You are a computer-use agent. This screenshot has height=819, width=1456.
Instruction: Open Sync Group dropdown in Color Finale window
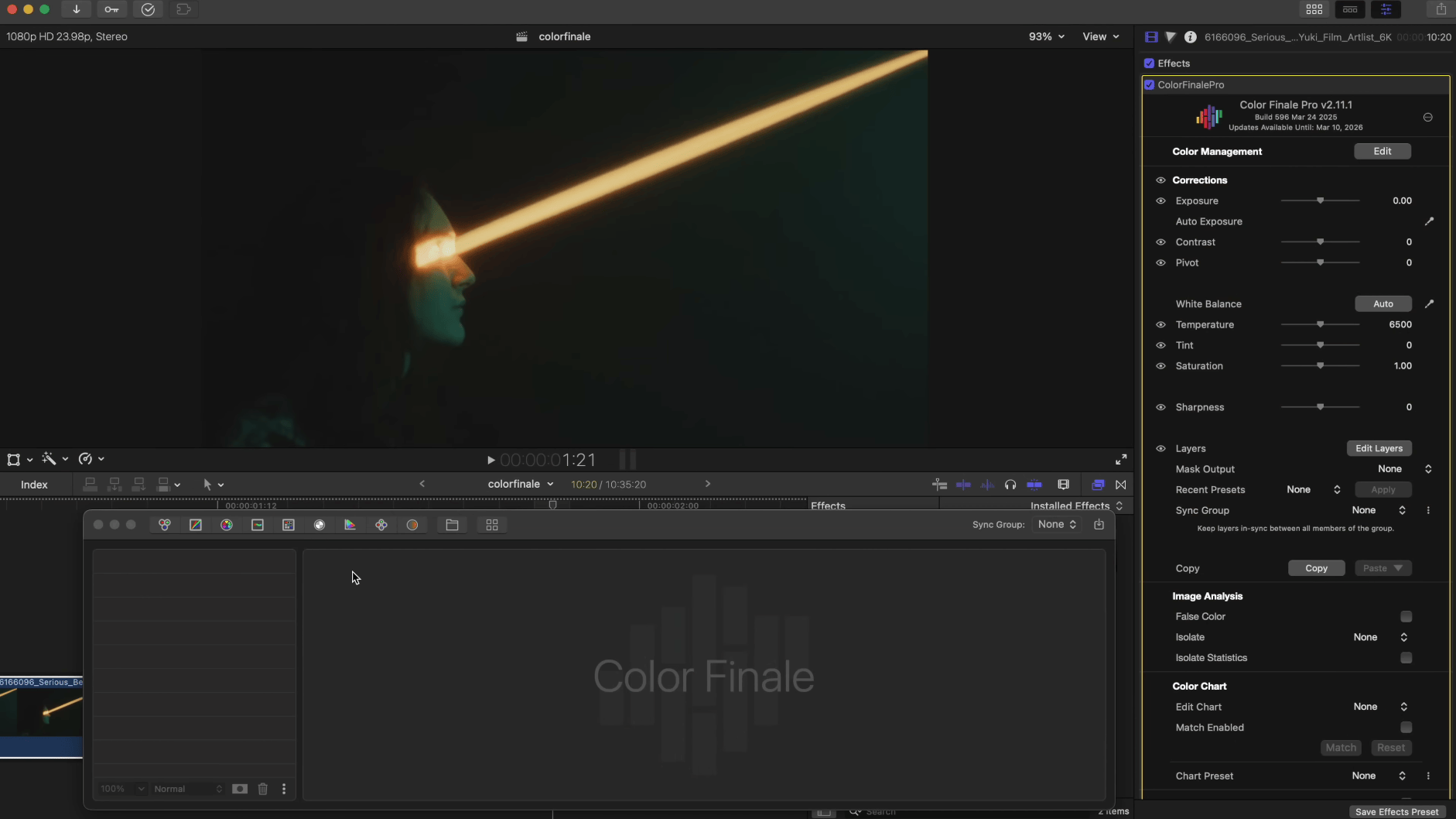[1057, 524]
